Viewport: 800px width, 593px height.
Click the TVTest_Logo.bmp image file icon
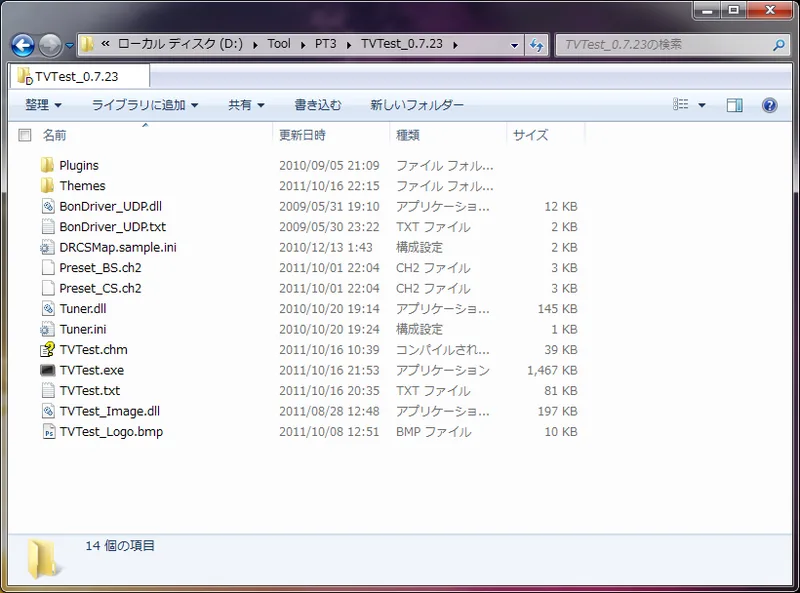pyautogui.click(x=47, y=432)
